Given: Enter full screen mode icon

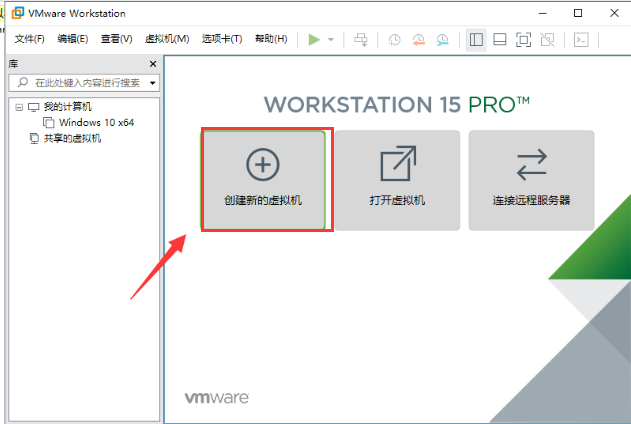Looking at the screenshot, I should coord(523,39).
